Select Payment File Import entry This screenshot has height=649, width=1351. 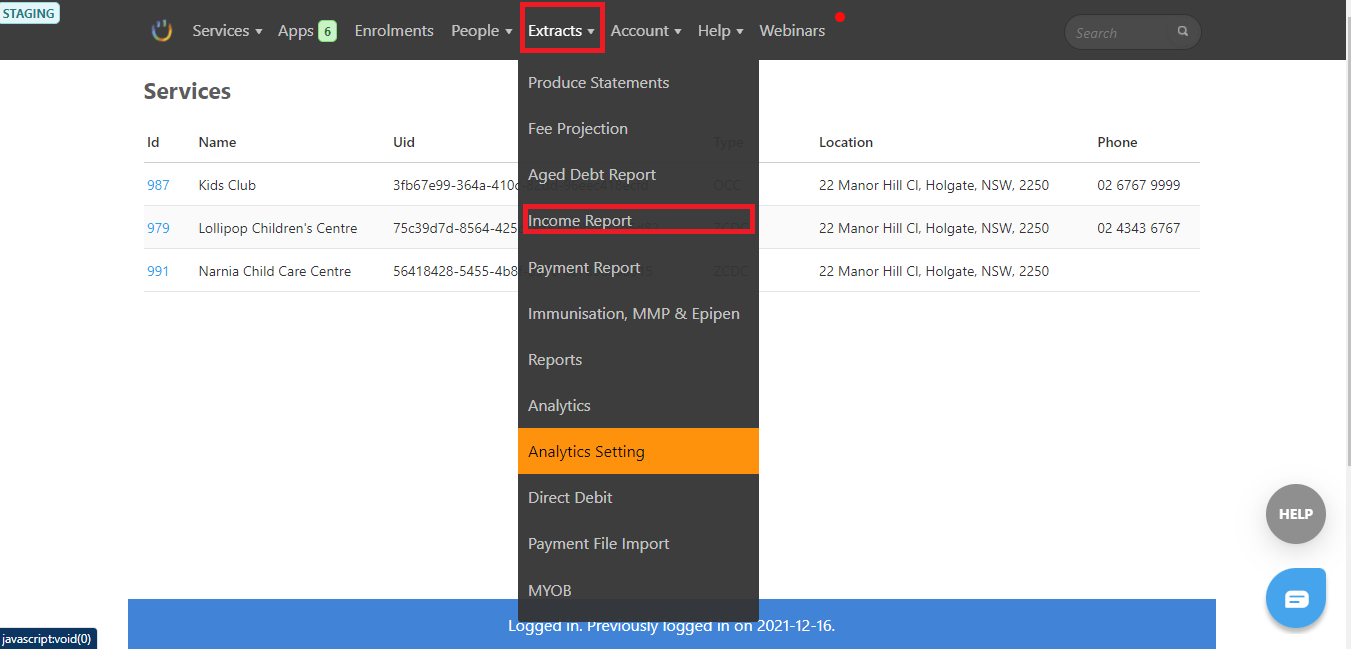[638, 544]
